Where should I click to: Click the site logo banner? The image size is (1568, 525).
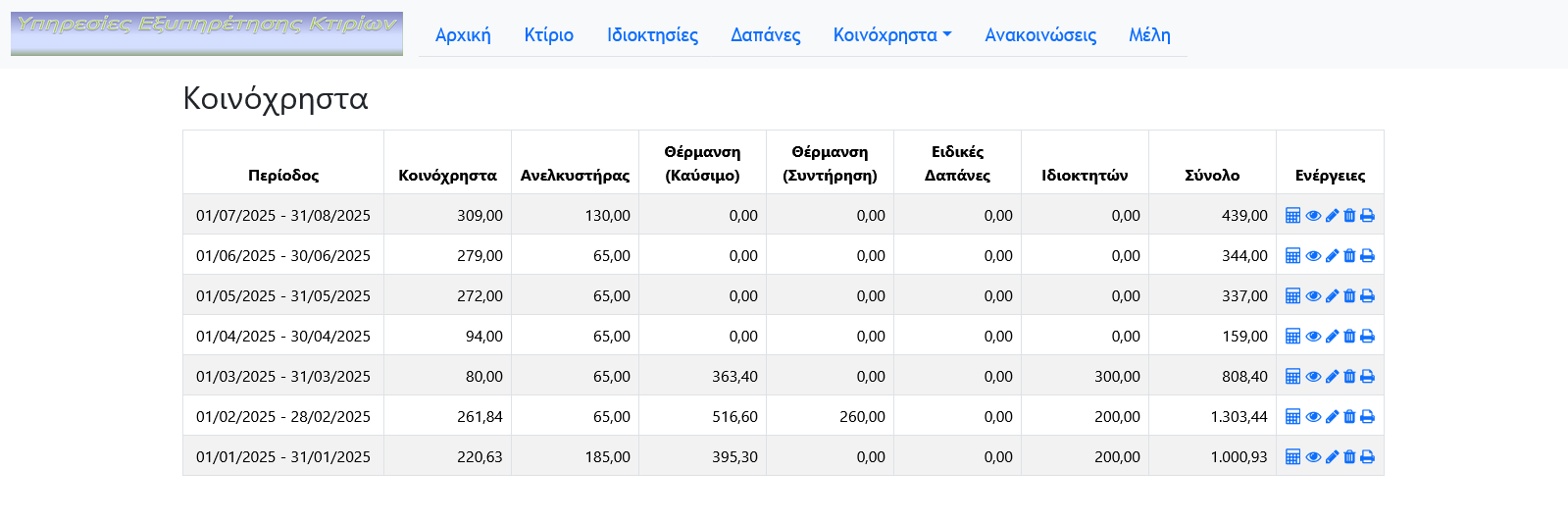point(207,33)
